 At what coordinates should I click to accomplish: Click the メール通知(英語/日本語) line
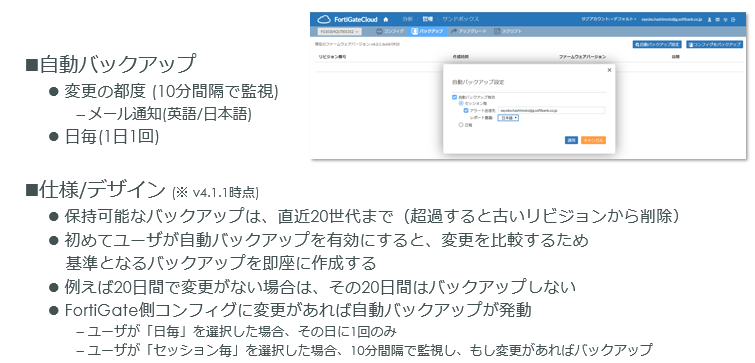pyautogui.click(x=169, y=114)
